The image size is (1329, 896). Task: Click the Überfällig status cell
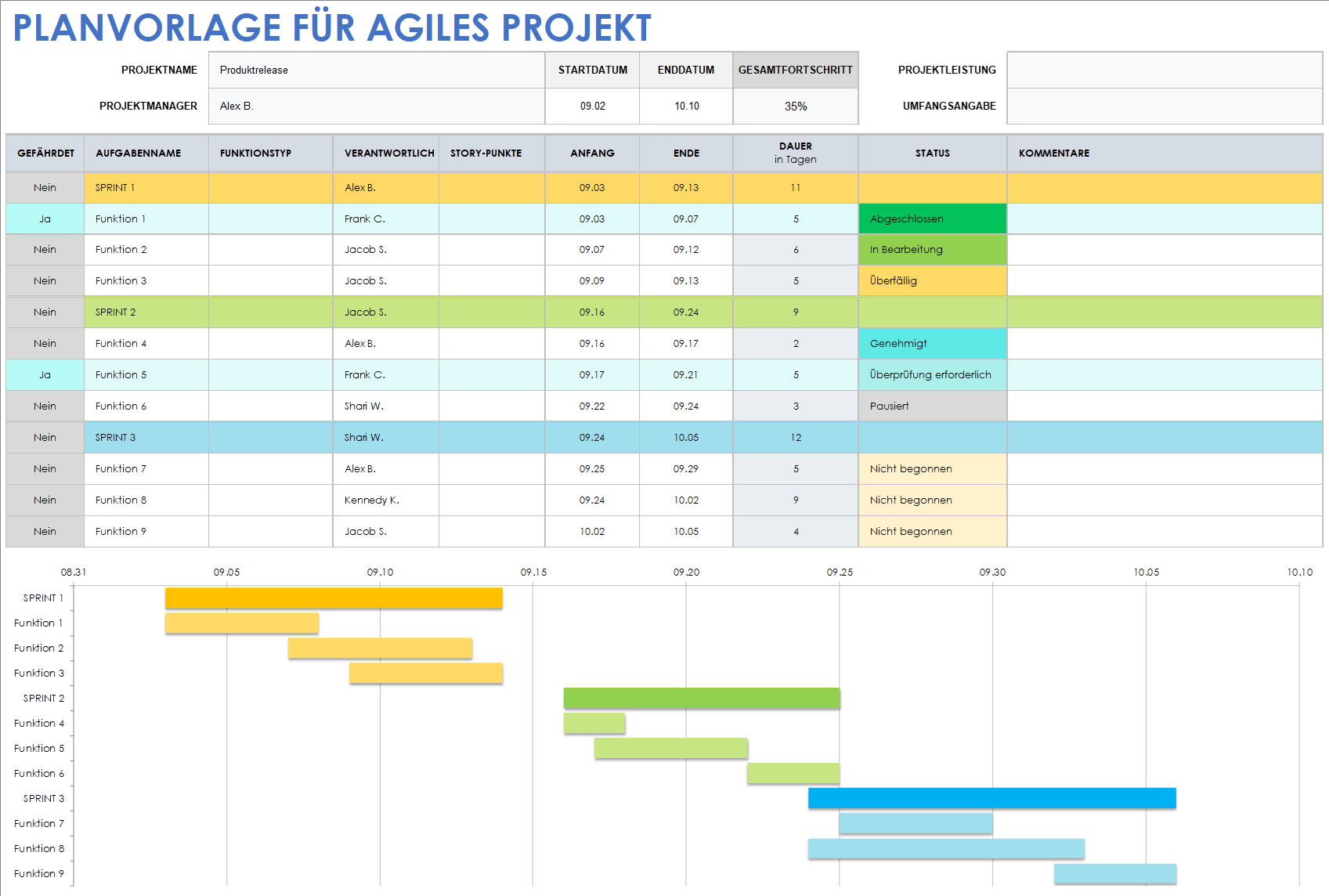[933, 280]
